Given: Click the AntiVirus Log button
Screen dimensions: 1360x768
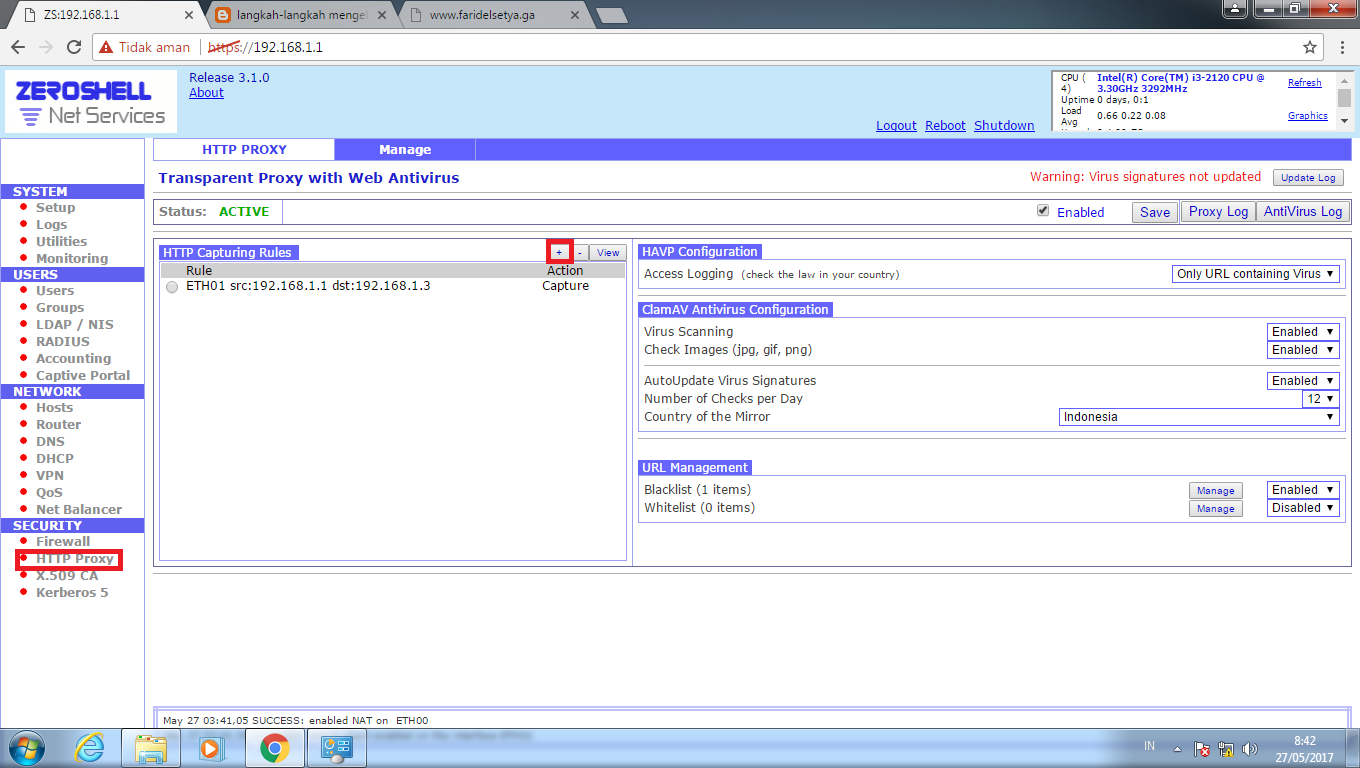Looking at the screenshot, I should pyautogui.click(x=1303, y=211).
